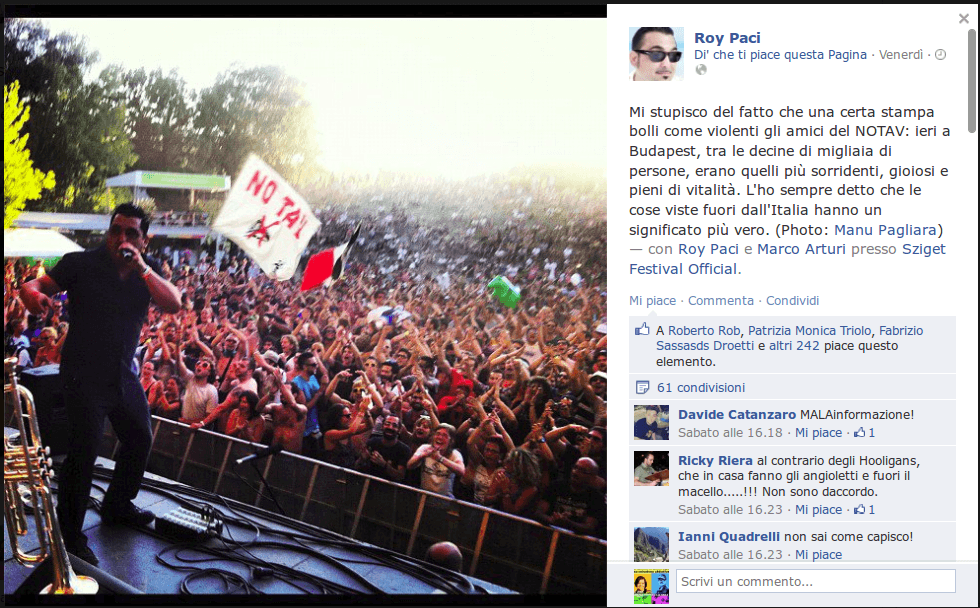Like Ianni Quadrelli's comment with Mi piace
The height and width of the screenshot is (608, 980).
pos(818,554)
